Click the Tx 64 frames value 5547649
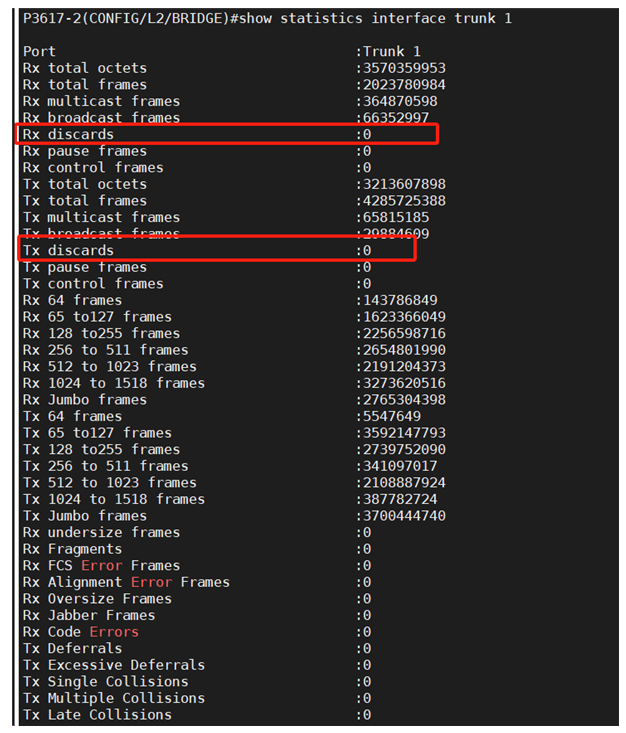This screenshot has height=733, width=626. coord(392,416)
